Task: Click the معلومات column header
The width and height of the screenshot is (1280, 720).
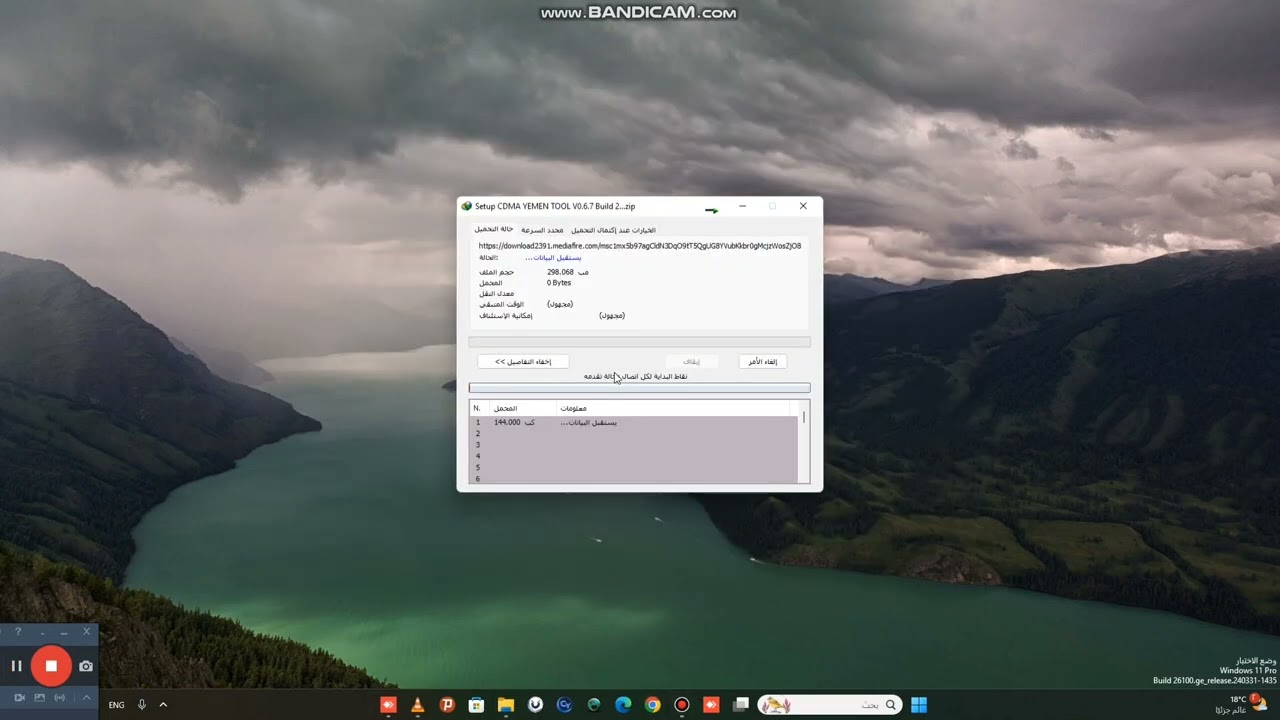Action: coord(672,408)
